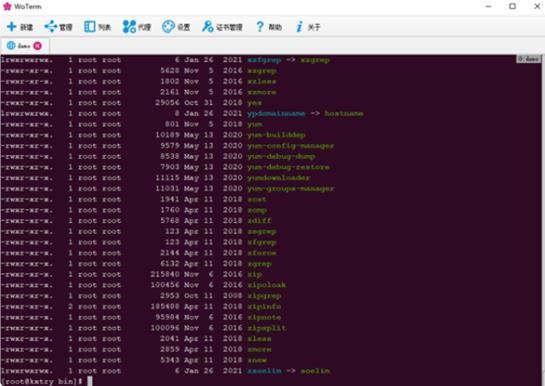The image size is (545, 386).
Task: Open Settings palette icon
Action: [168, 26]
